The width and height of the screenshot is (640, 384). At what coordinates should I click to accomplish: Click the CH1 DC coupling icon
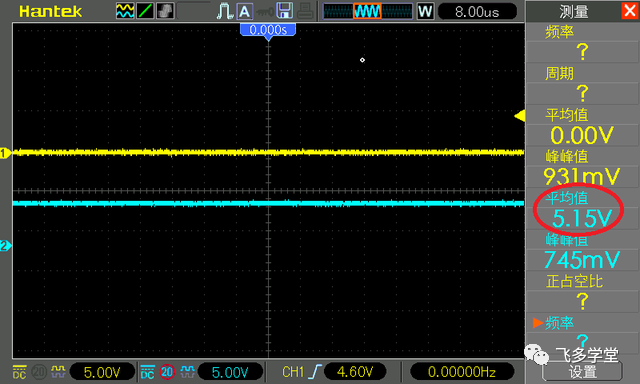(x=20, y=372)
